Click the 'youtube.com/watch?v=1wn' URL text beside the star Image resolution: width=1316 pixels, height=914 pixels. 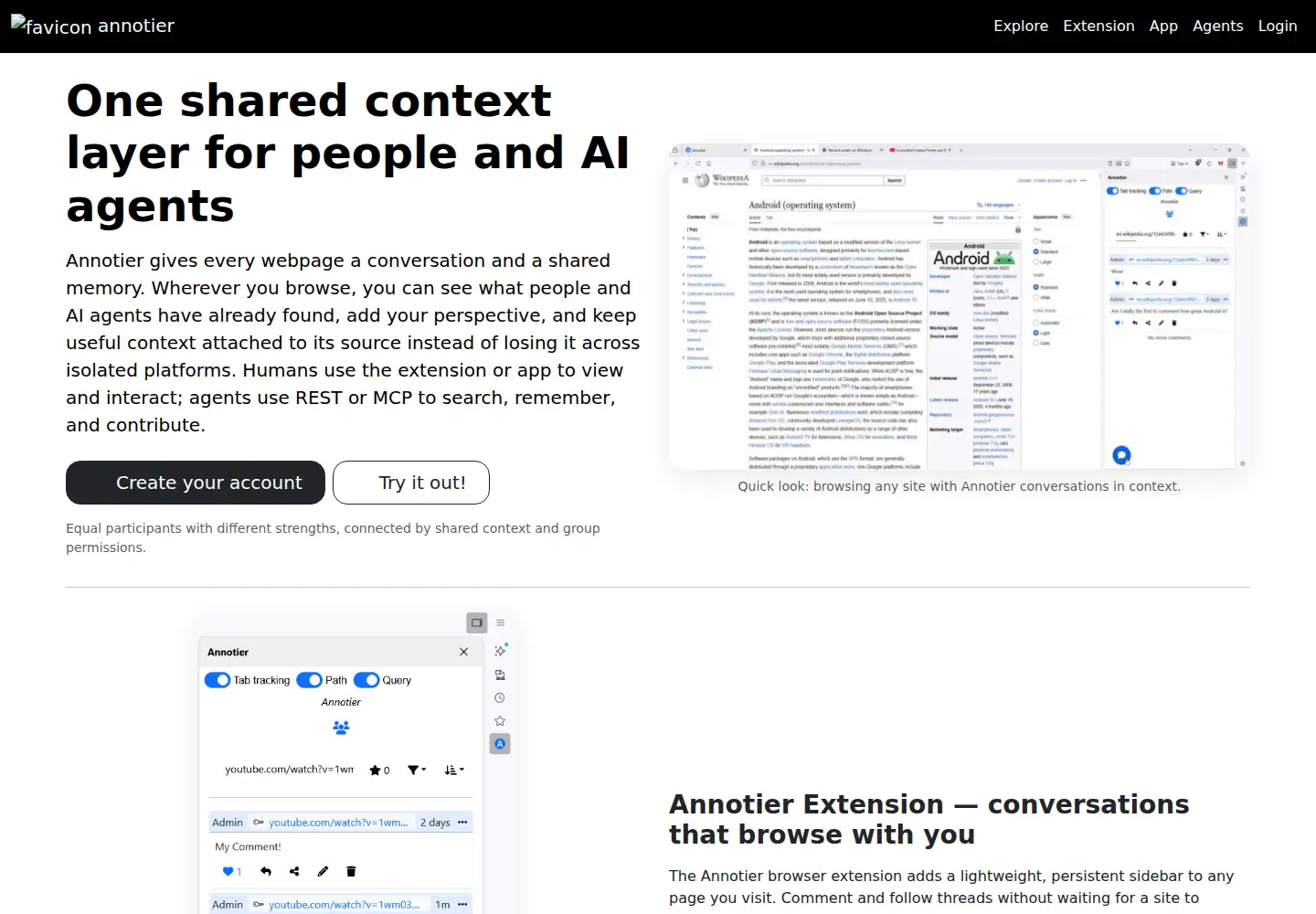[x=289, y=770]
